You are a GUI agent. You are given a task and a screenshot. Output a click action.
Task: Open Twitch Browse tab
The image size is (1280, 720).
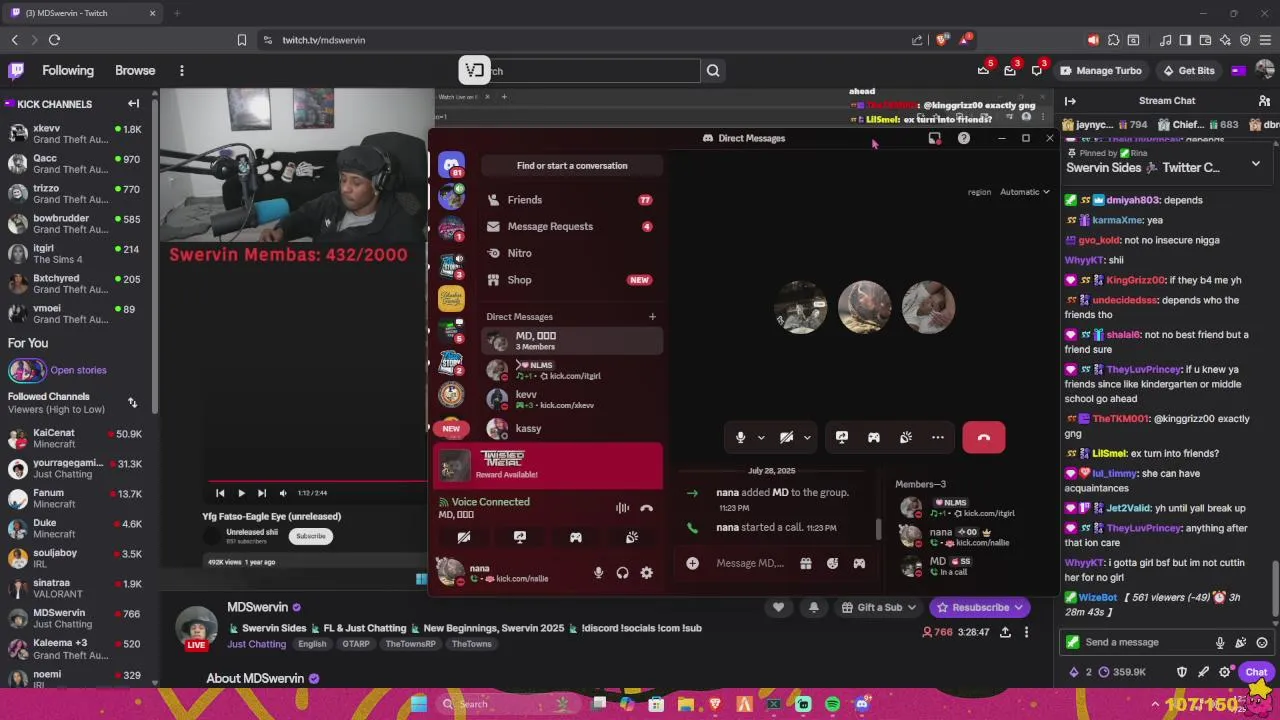[x=135, y=71]
